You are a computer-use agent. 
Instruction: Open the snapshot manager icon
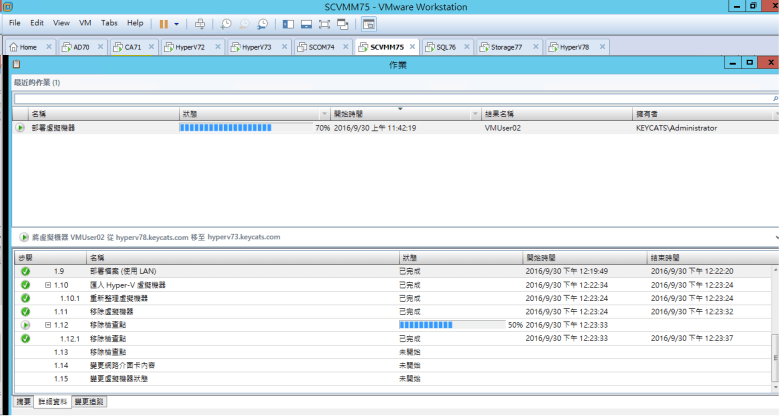(x=262, y=22)
